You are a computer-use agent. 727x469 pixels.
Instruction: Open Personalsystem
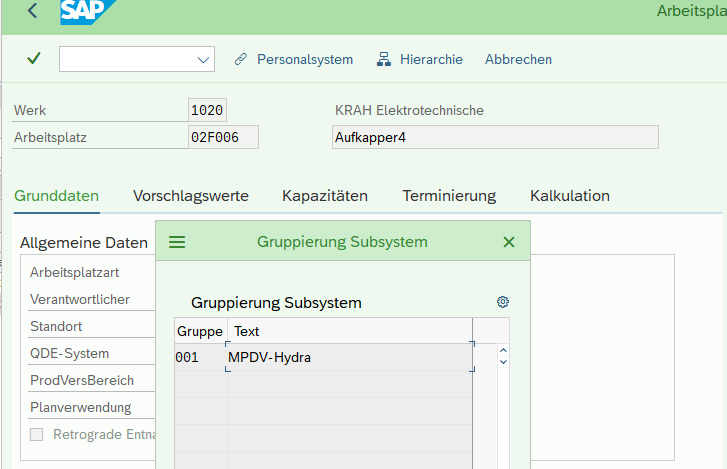[305, 59]
